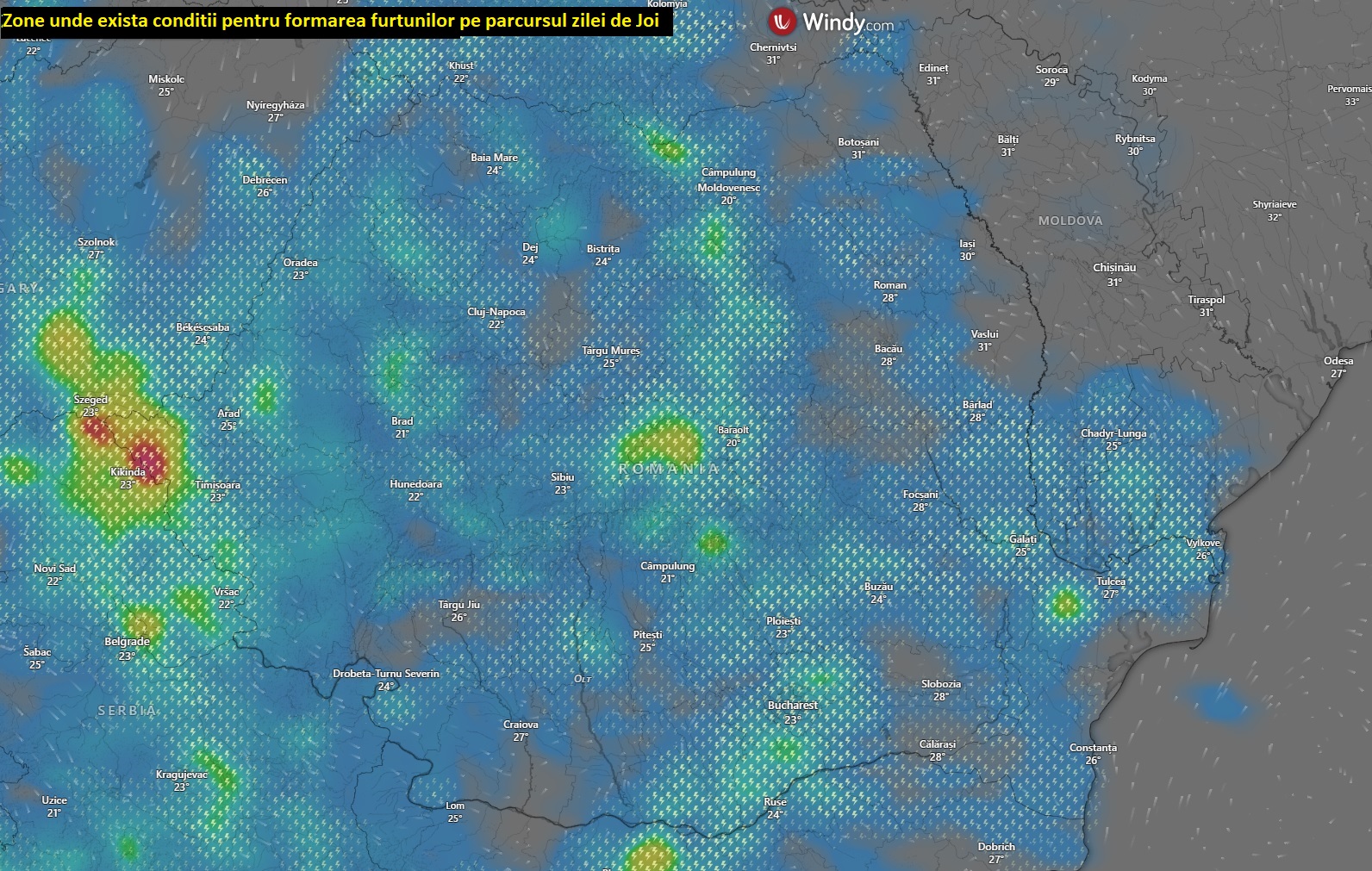Choose the Vylkove town label
This screenshot has height=871, width=1372.
coord(1203,543)
